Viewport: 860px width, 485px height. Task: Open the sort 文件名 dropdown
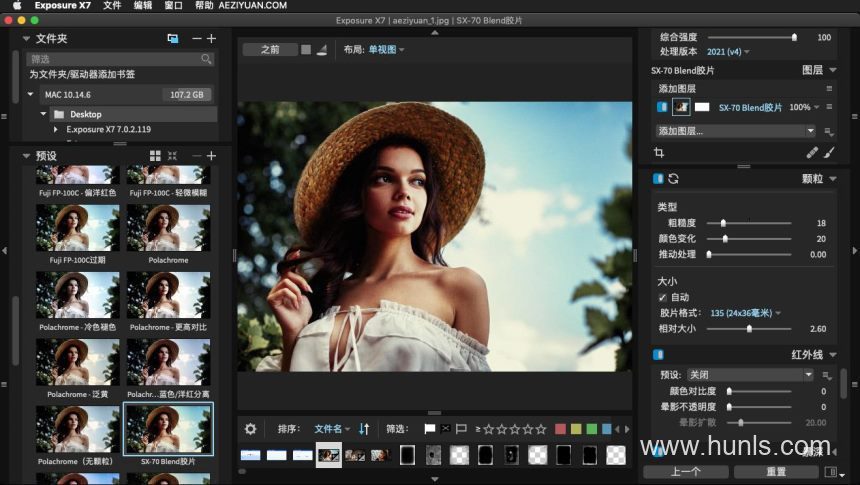332,428
